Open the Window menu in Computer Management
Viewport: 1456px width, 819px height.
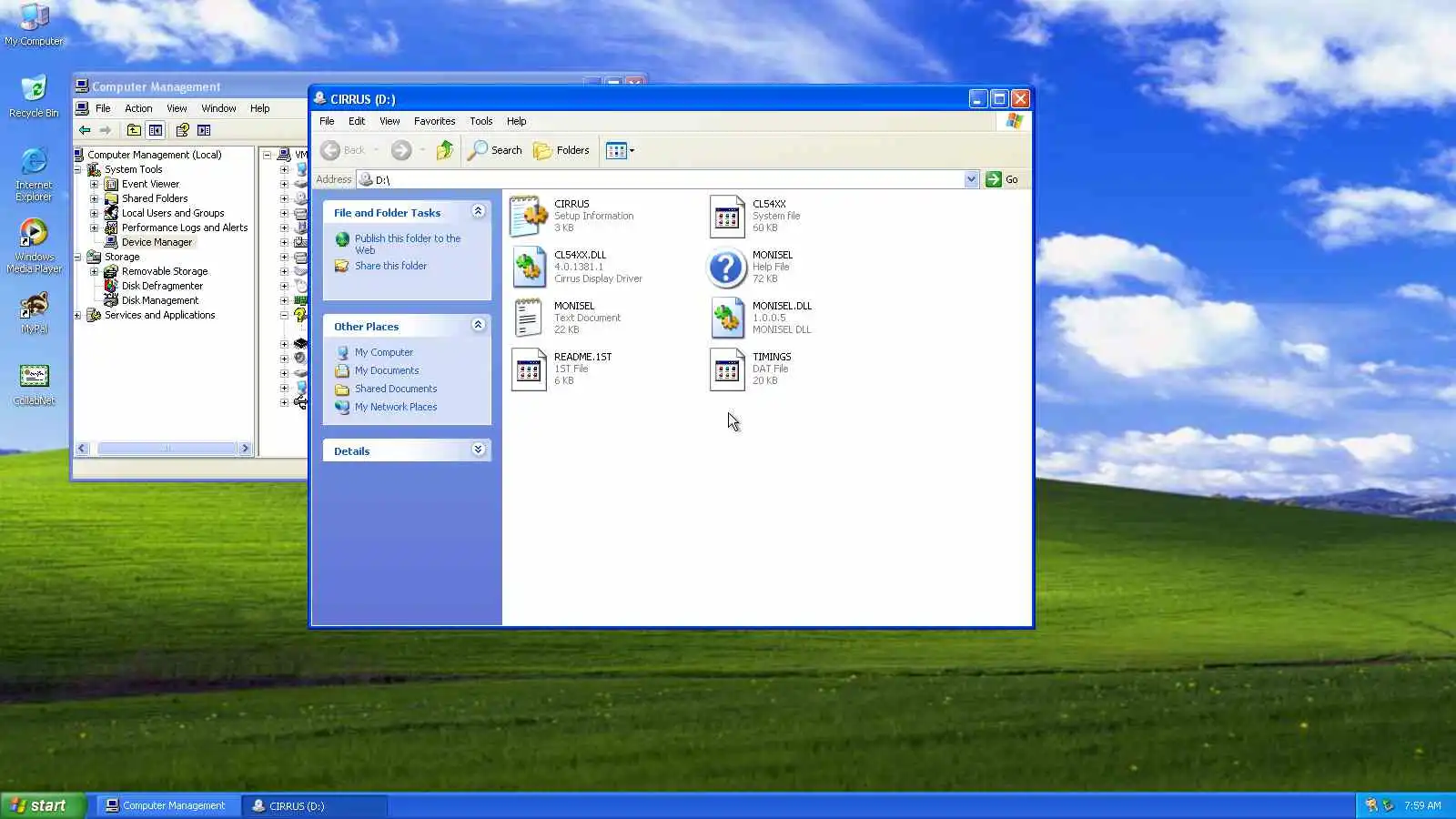pos(218,108)
